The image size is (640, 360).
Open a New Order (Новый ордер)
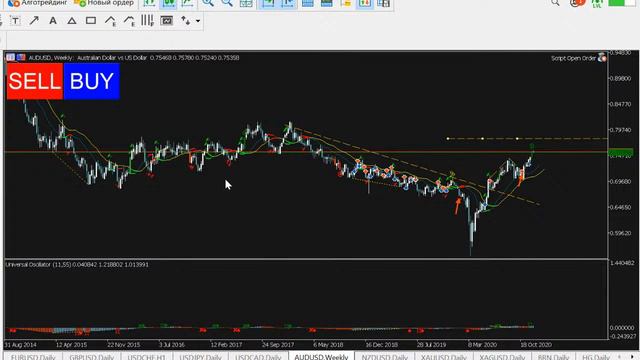(x=104, y=3)
